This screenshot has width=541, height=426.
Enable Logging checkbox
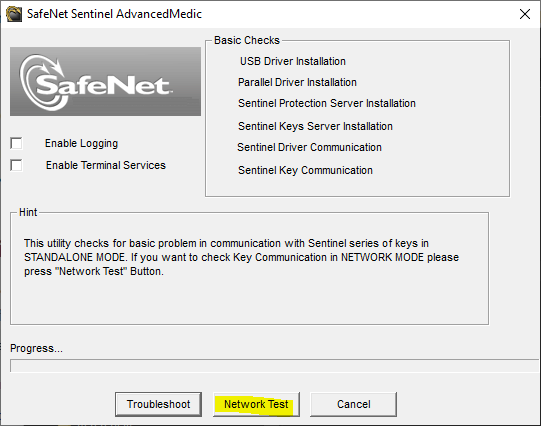(16, 143)
